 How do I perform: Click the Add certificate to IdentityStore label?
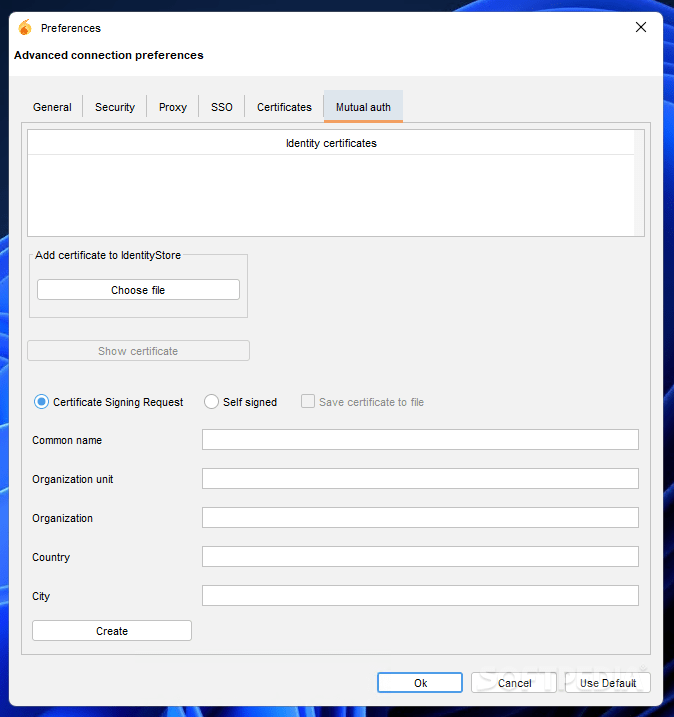pos(108,255)
